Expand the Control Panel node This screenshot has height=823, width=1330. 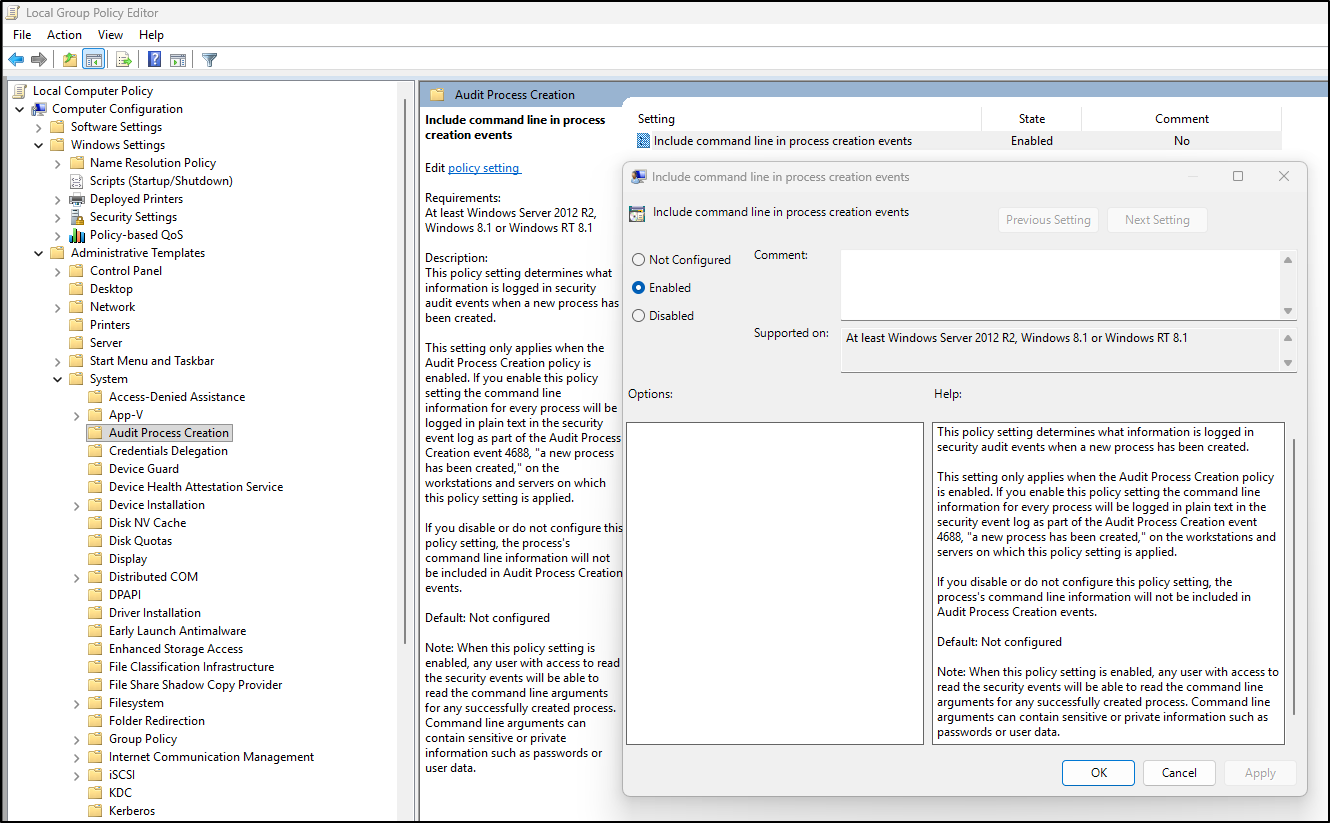pos(57,271)
